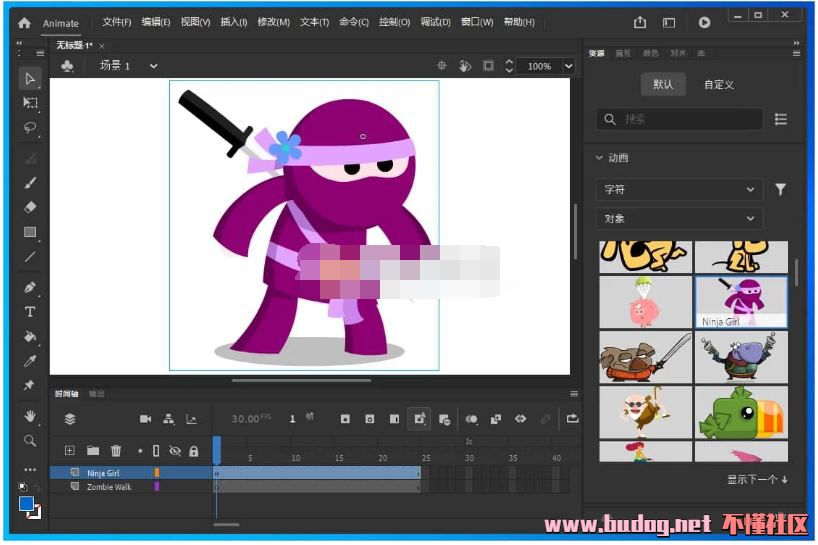Click the blue fill color swatch
This screenshot has width=818, height=545.
click(x=27, y=504)
